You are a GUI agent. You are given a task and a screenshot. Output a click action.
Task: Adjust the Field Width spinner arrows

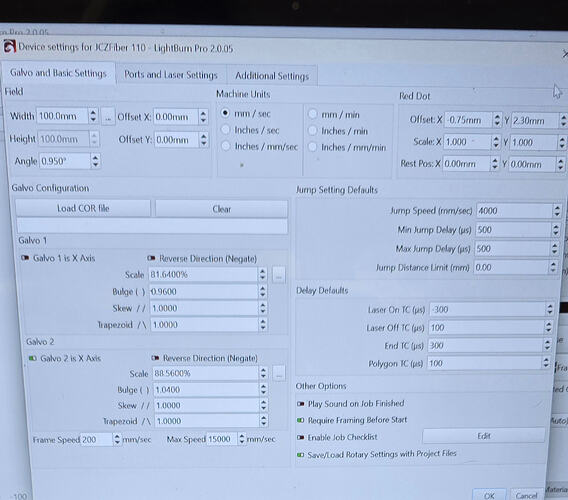(93, 116)
